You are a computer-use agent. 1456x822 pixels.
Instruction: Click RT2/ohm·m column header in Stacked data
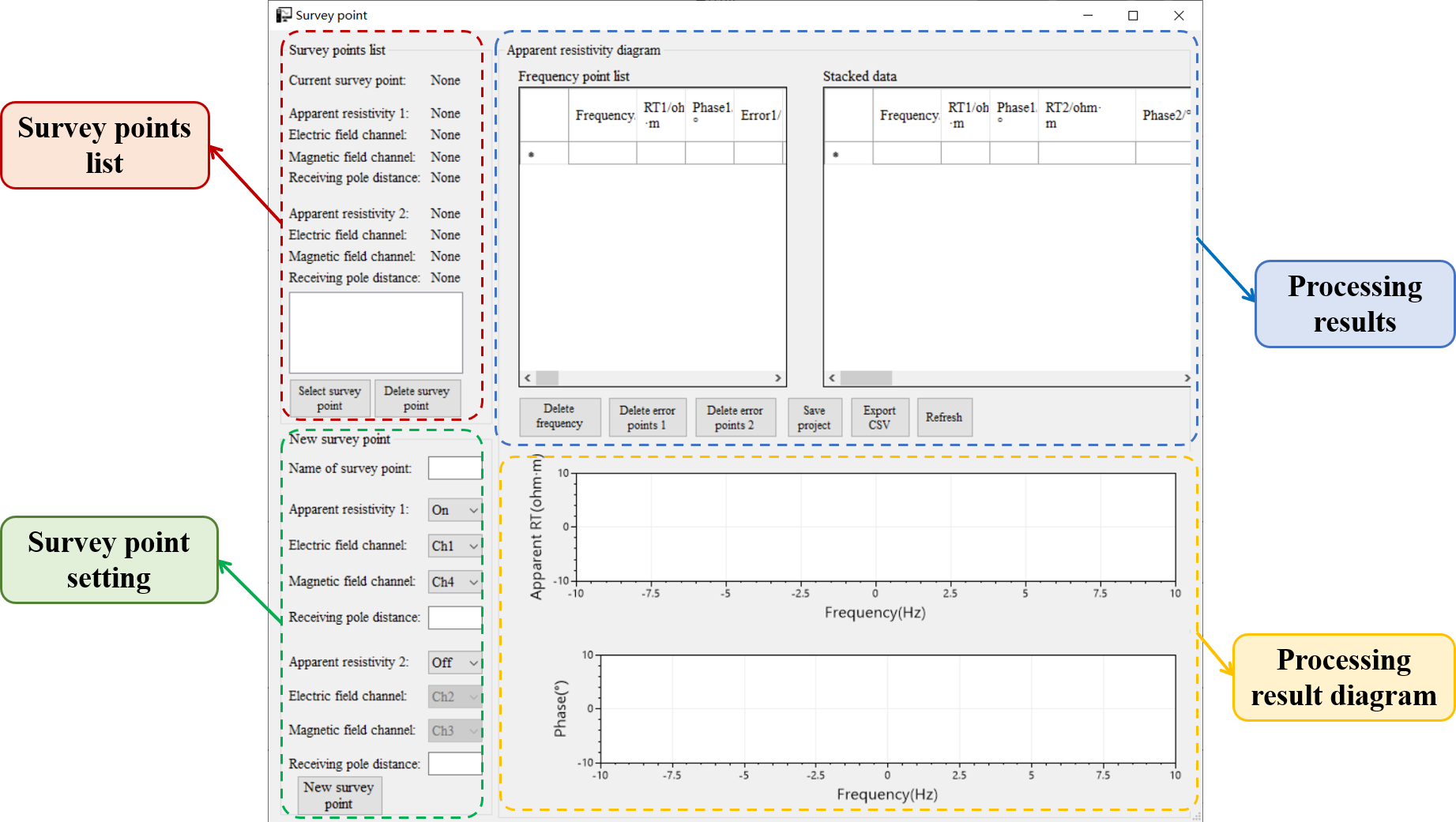click(1085, 115)
